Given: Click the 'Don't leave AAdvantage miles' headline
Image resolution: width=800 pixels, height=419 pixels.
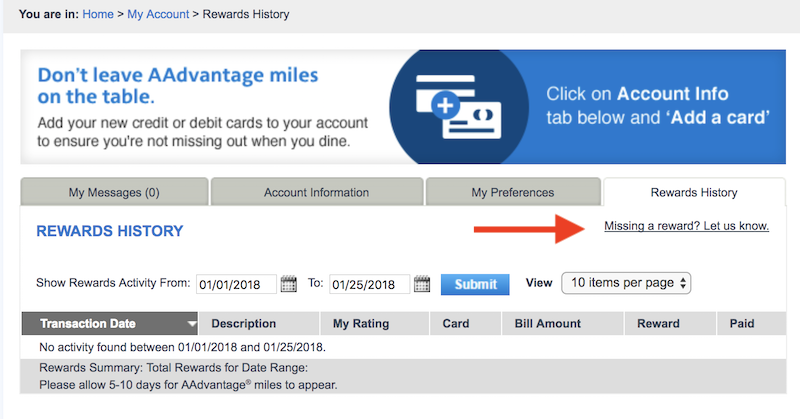Looking at the screenshot, I should pos(178,86).
